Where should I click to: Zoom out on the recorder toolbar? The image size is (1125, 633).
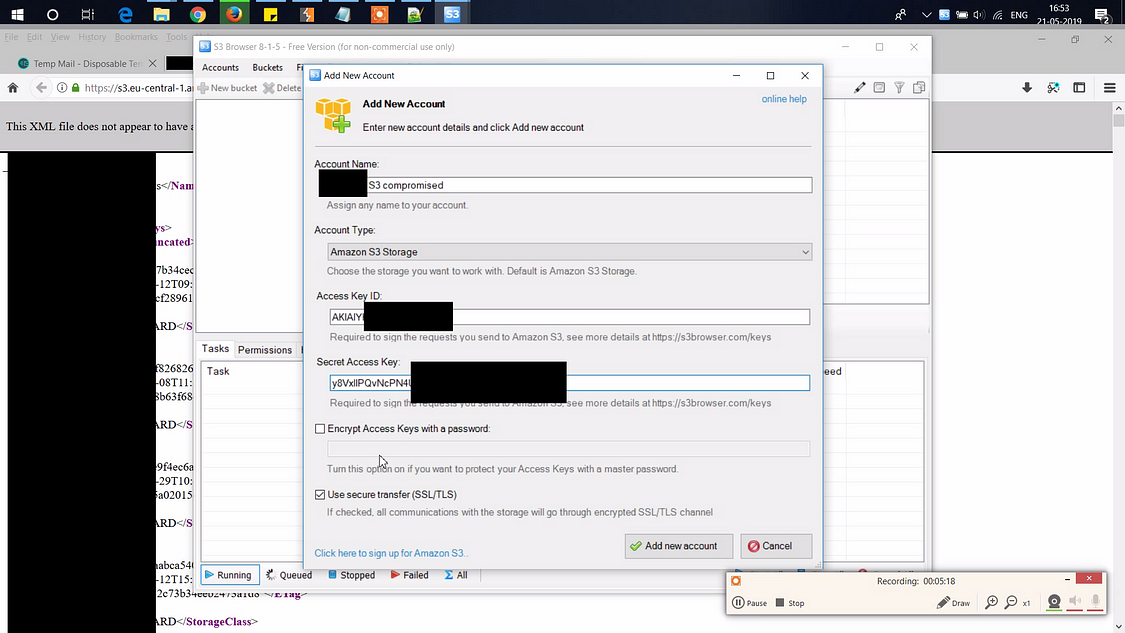pos(1011,602)
